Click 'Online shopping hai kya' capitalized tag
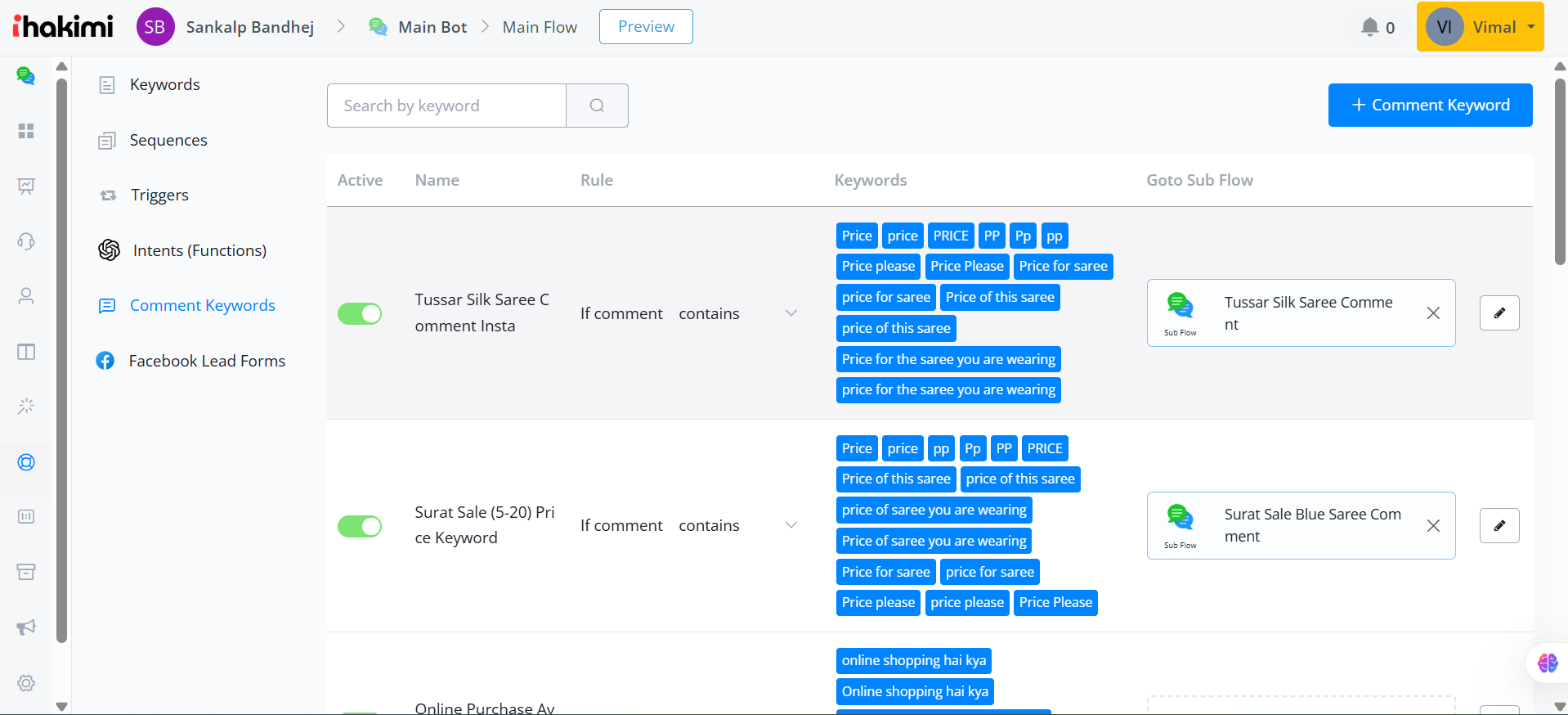Viewport: 1568px width, 715px height. pos(915,692)
